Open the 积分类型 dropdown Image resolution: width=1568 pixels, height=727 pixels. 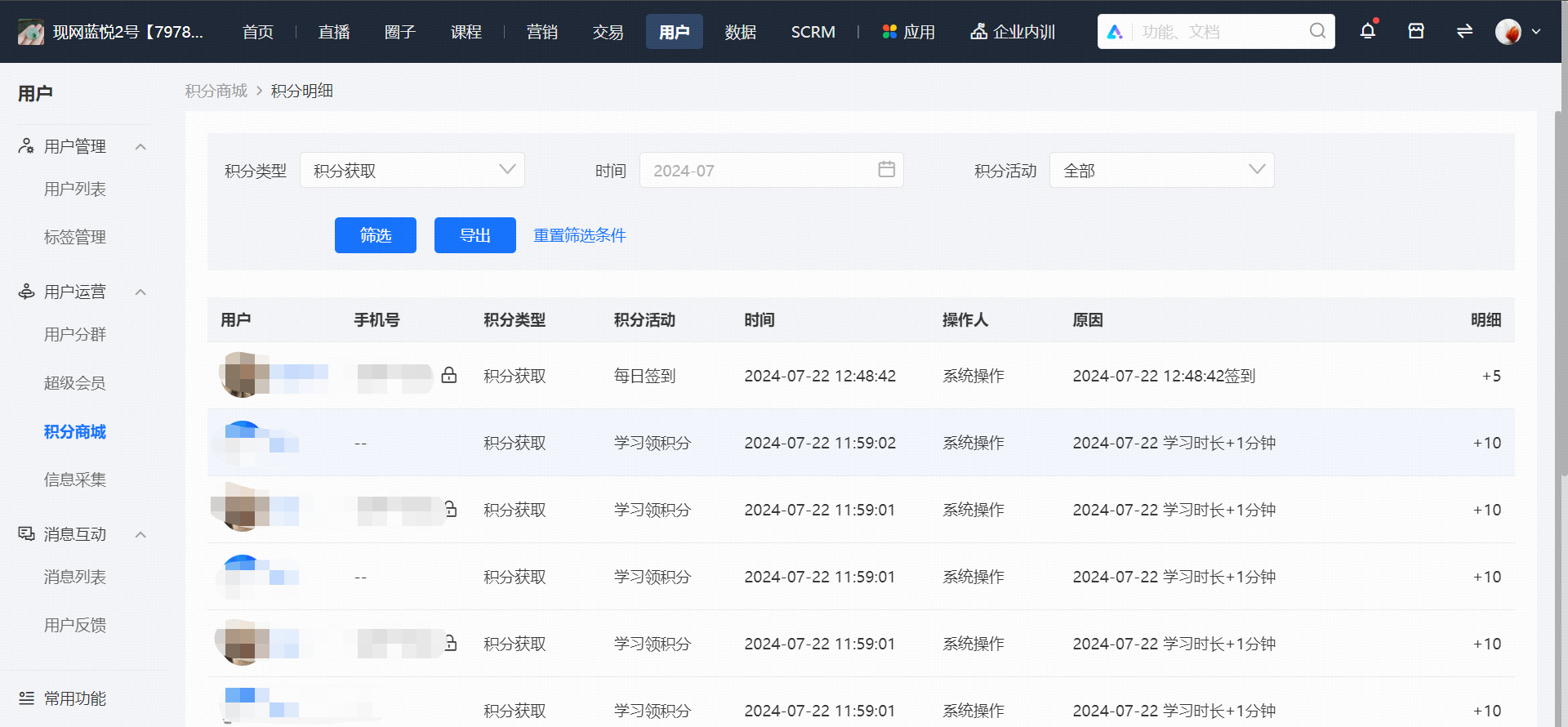[x=412, y=170]
